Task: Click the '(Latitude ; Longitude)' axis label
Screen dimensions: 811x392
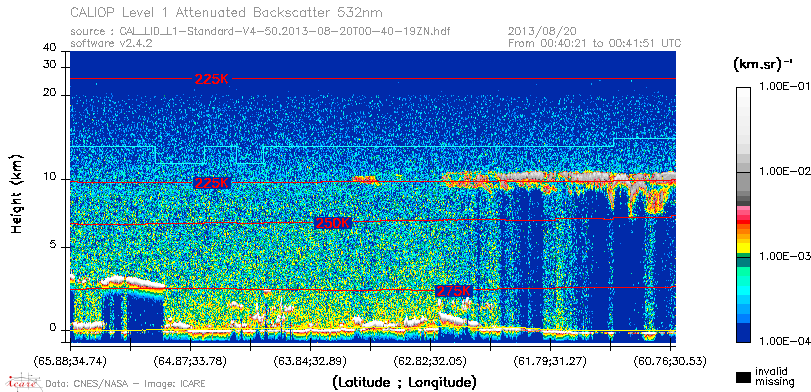Action: 404,383
